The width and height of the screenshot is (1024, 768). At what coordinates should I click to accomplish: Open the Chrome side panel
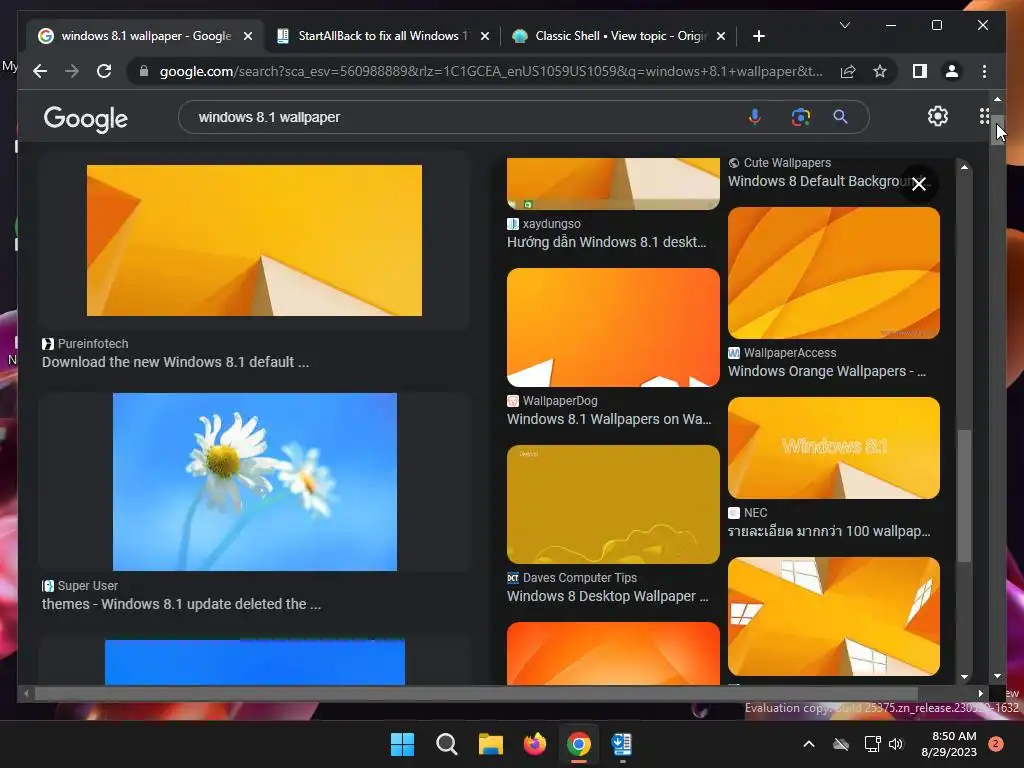pos(920,71)
